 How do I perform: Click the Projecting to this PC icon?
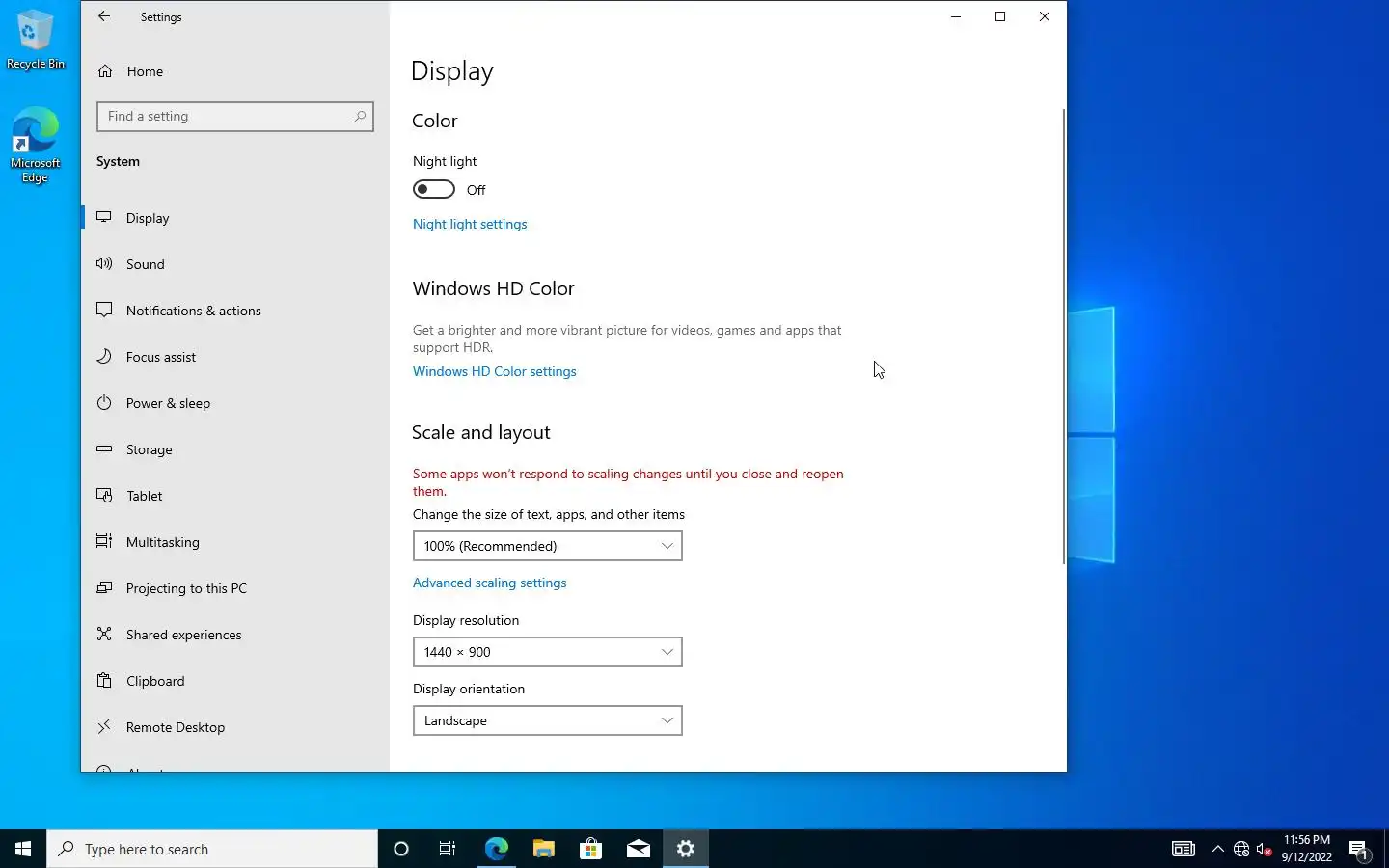pos(104,587)
